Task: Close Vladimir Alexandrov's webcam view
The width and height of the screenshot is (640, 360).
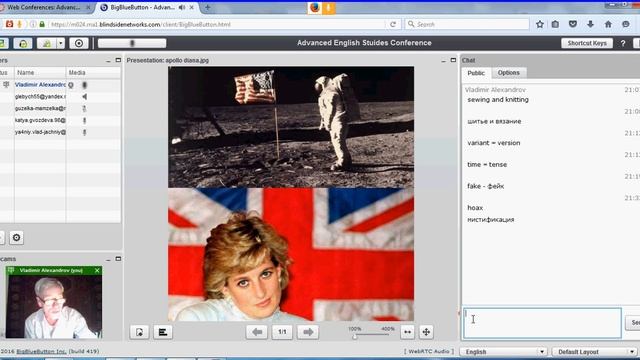Action: [x=97, y=271]
